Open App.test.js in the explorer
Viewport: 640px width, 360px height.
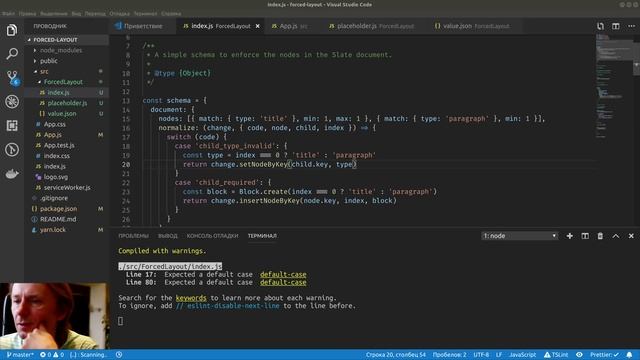[x=59, y=145]
